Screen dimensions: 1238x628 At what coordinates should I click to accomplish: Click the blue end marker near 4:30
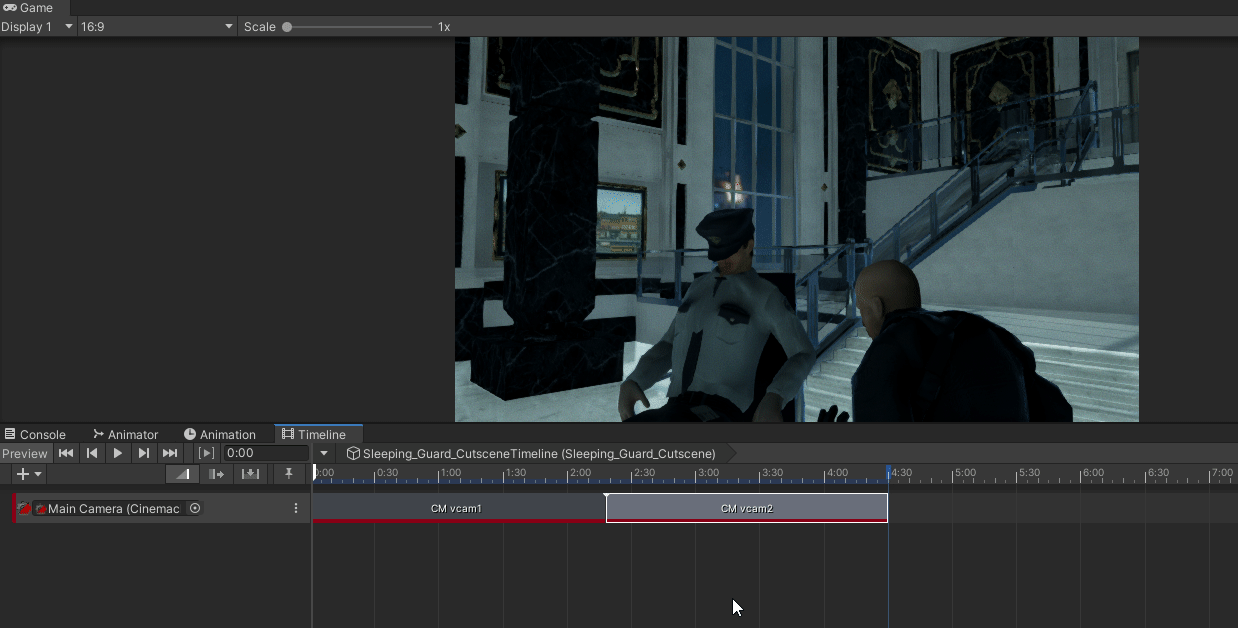[888, 472]
